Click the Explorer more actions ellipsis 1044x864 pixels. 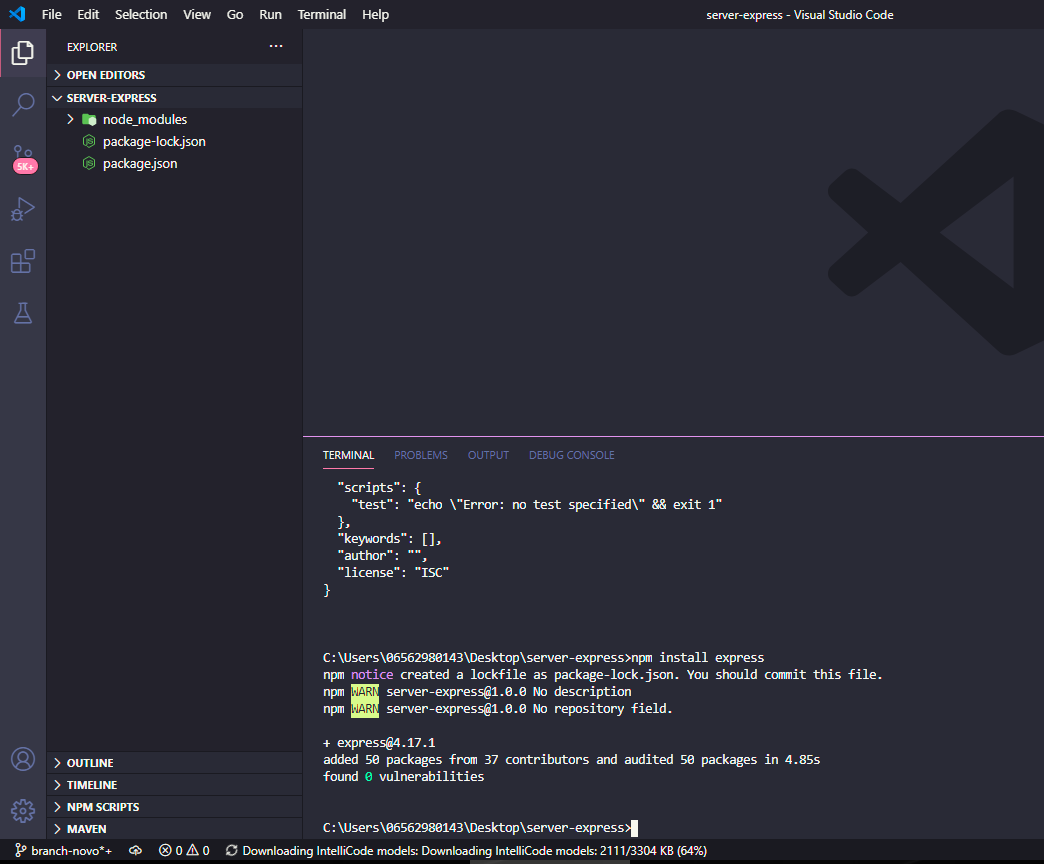point(276,47)
